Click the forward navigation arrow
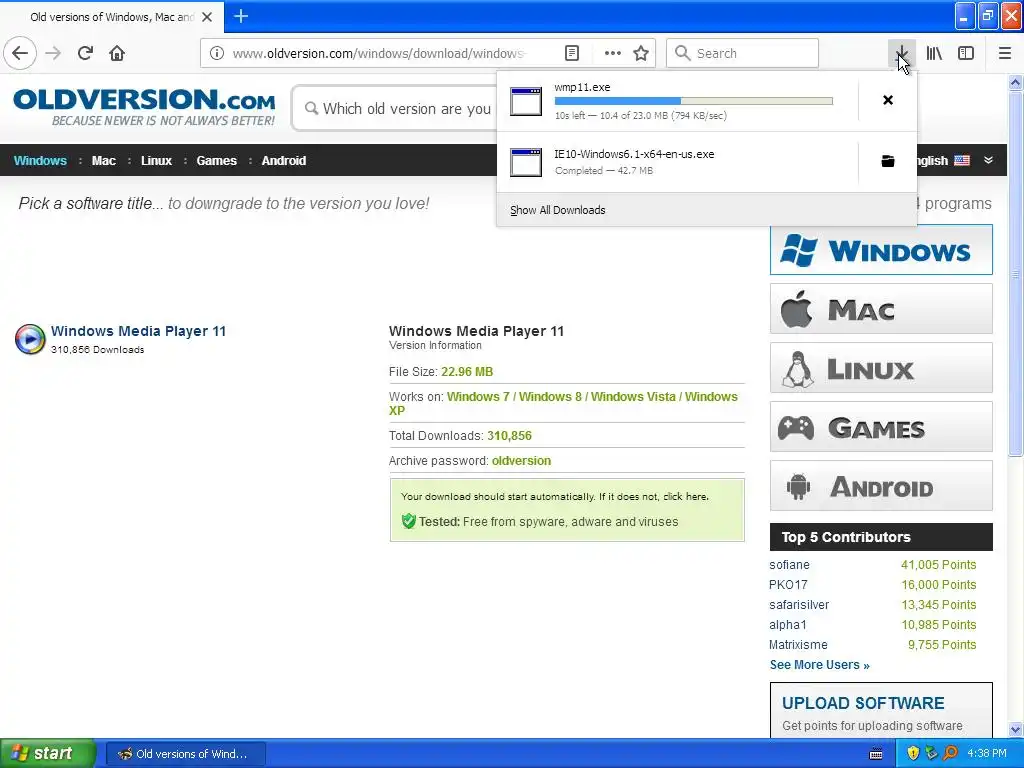The image size is (1024, 768). click(x=54, y=53)
